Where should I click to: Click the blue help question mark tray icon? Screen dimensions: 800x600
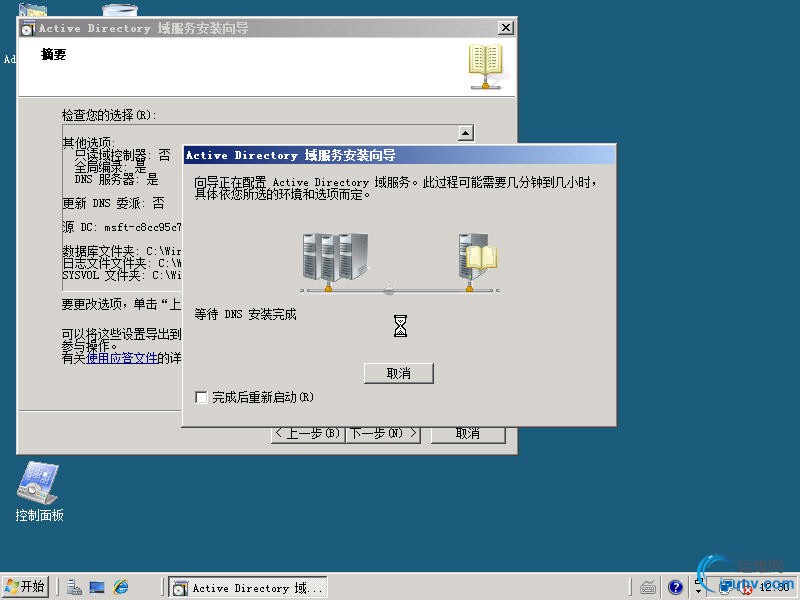tap(675, 588)
